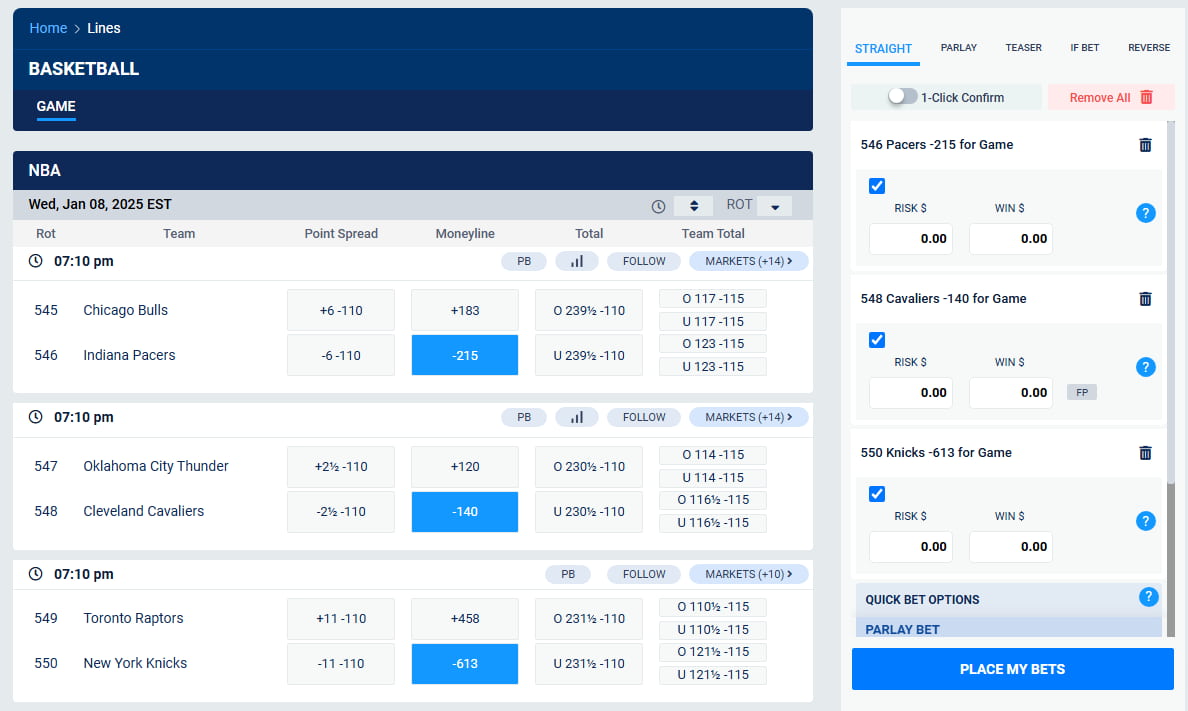Select Oklahoma City Thunder +120 moneyline
This screenshot has height=711, width=1188.
[464, 466]
